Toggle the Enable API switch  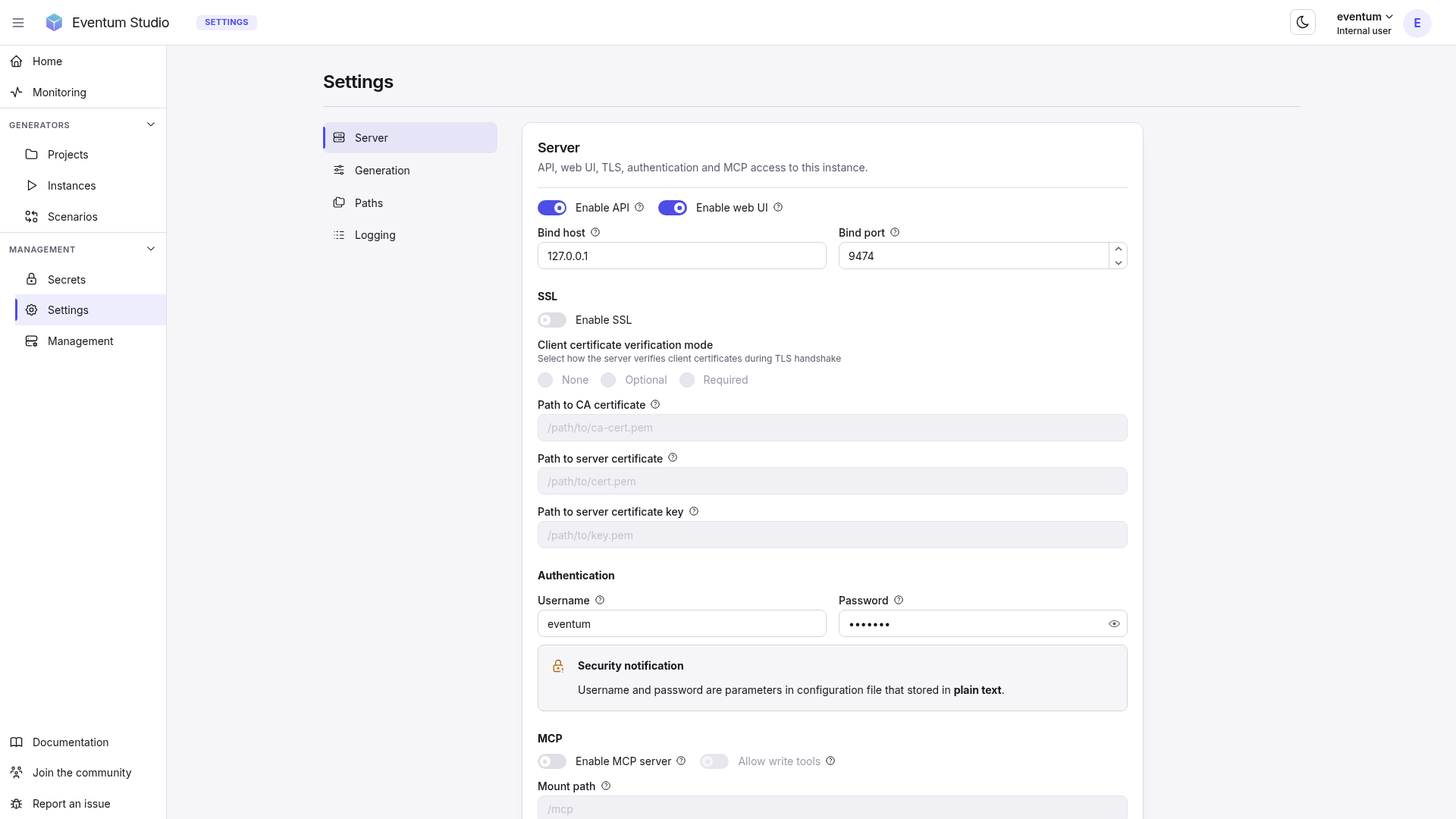(552, 208)
